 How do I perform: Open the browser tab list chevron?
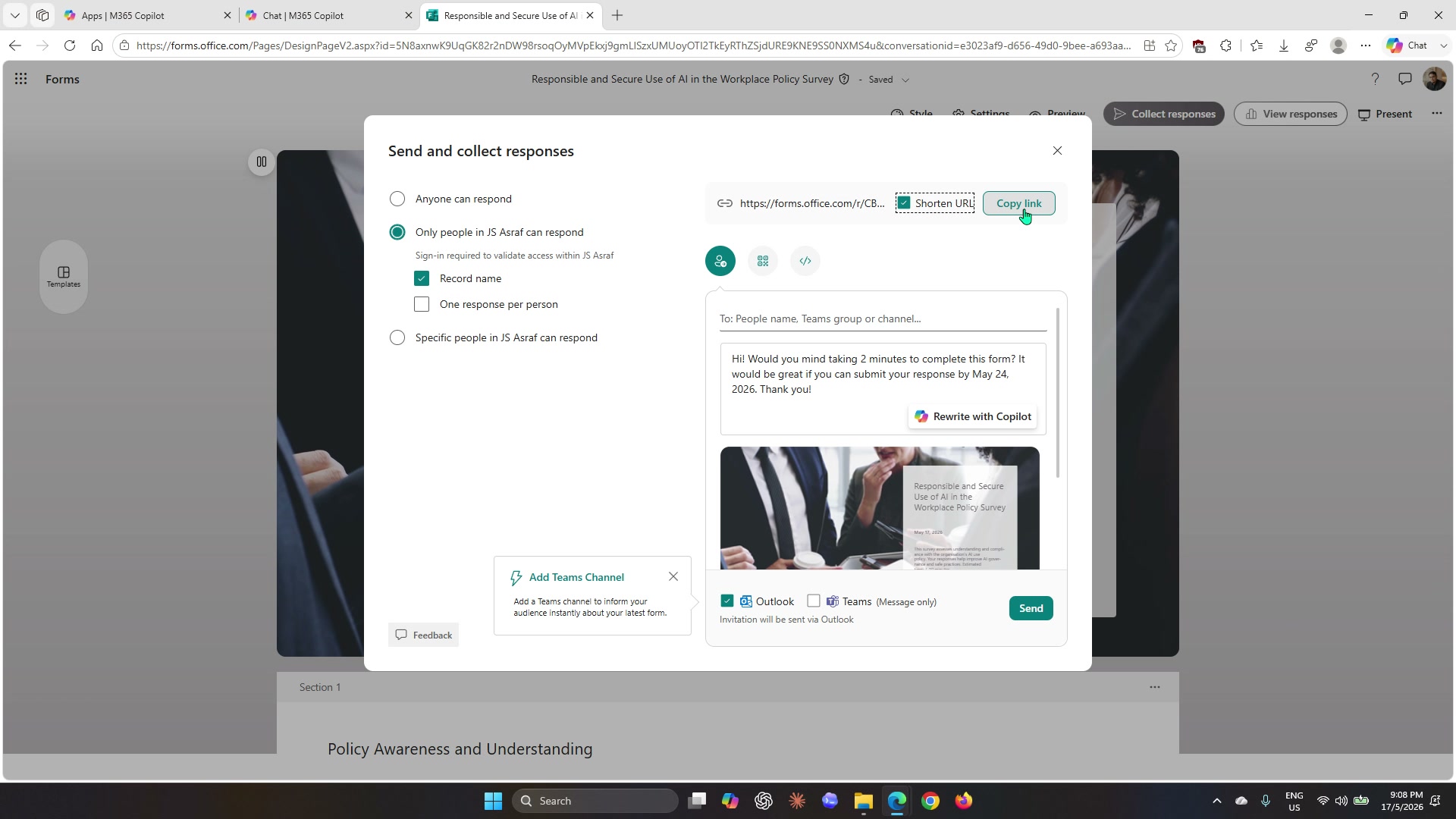coord(14,15)
